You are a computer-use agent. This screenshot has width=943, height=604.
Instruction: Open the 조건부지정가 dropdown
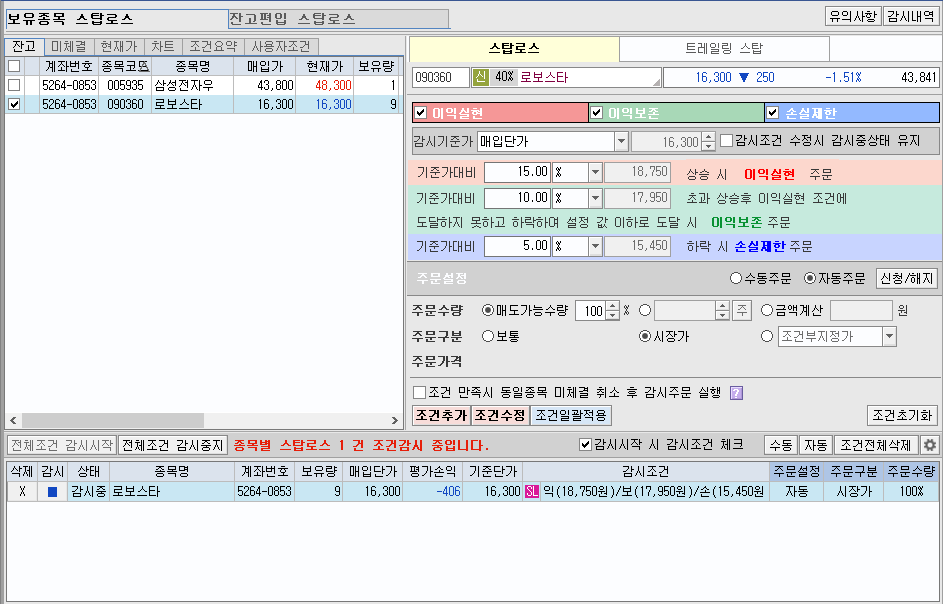click(x=889, y=336)
